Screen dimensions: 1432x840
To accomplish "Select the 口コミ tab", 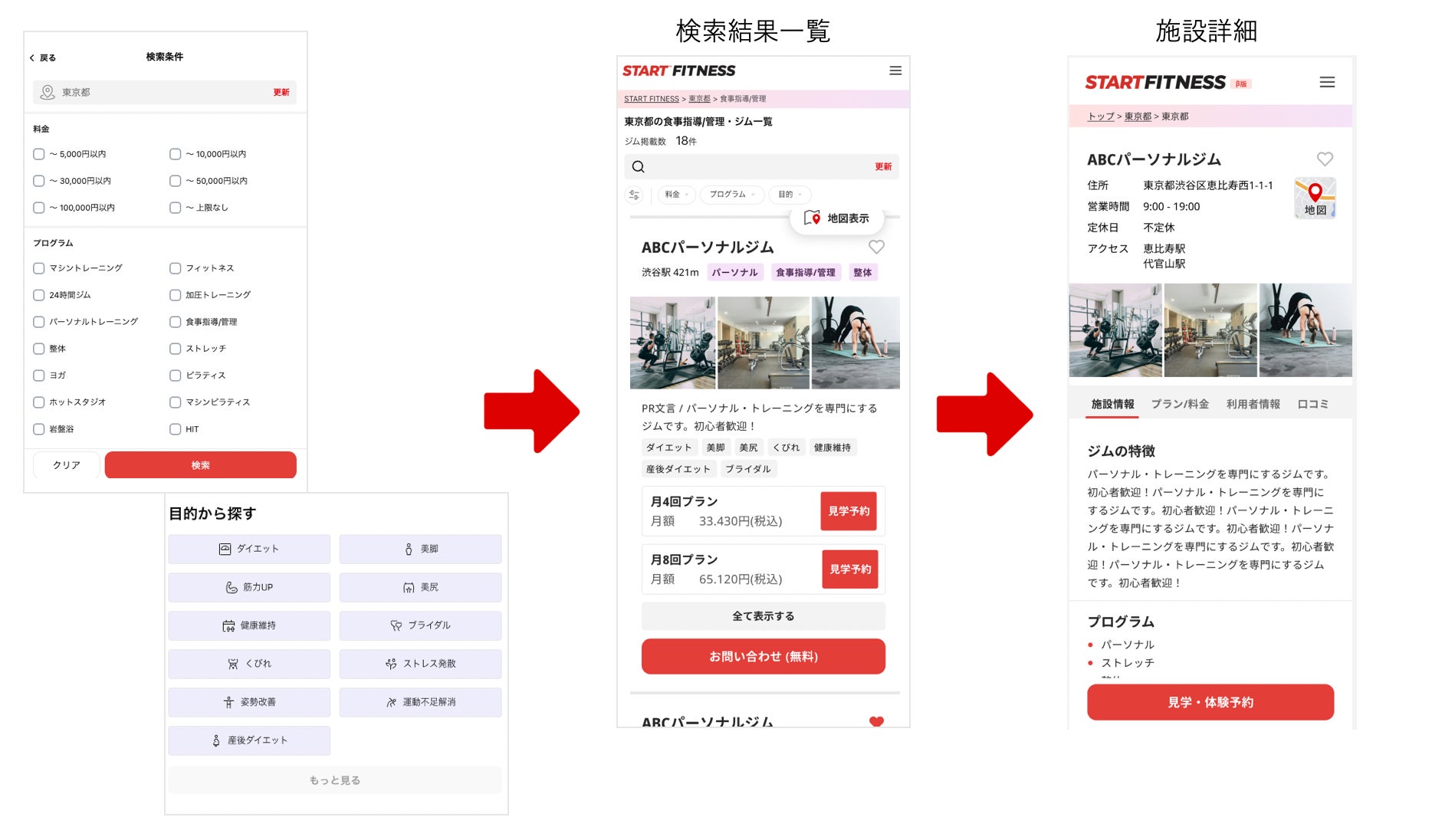I will tap(1312, 404).
